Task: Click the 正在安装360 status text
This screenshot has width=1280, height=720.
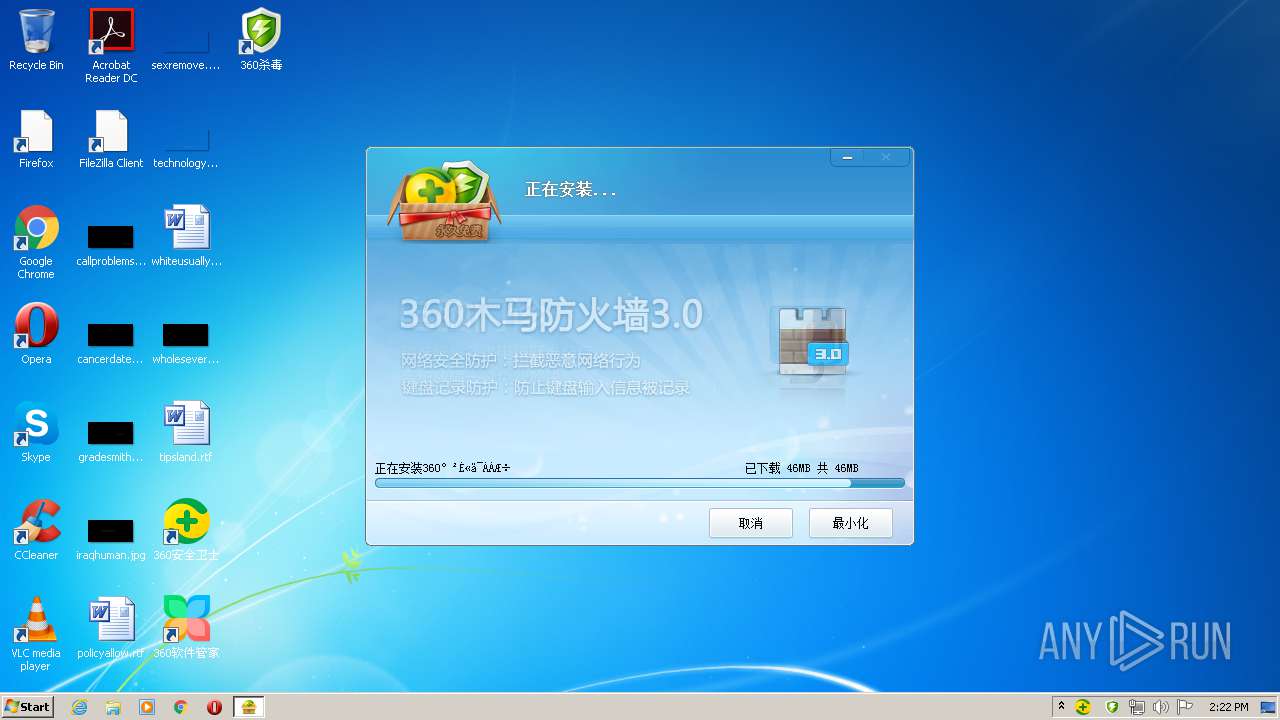Action: (443, 468)
